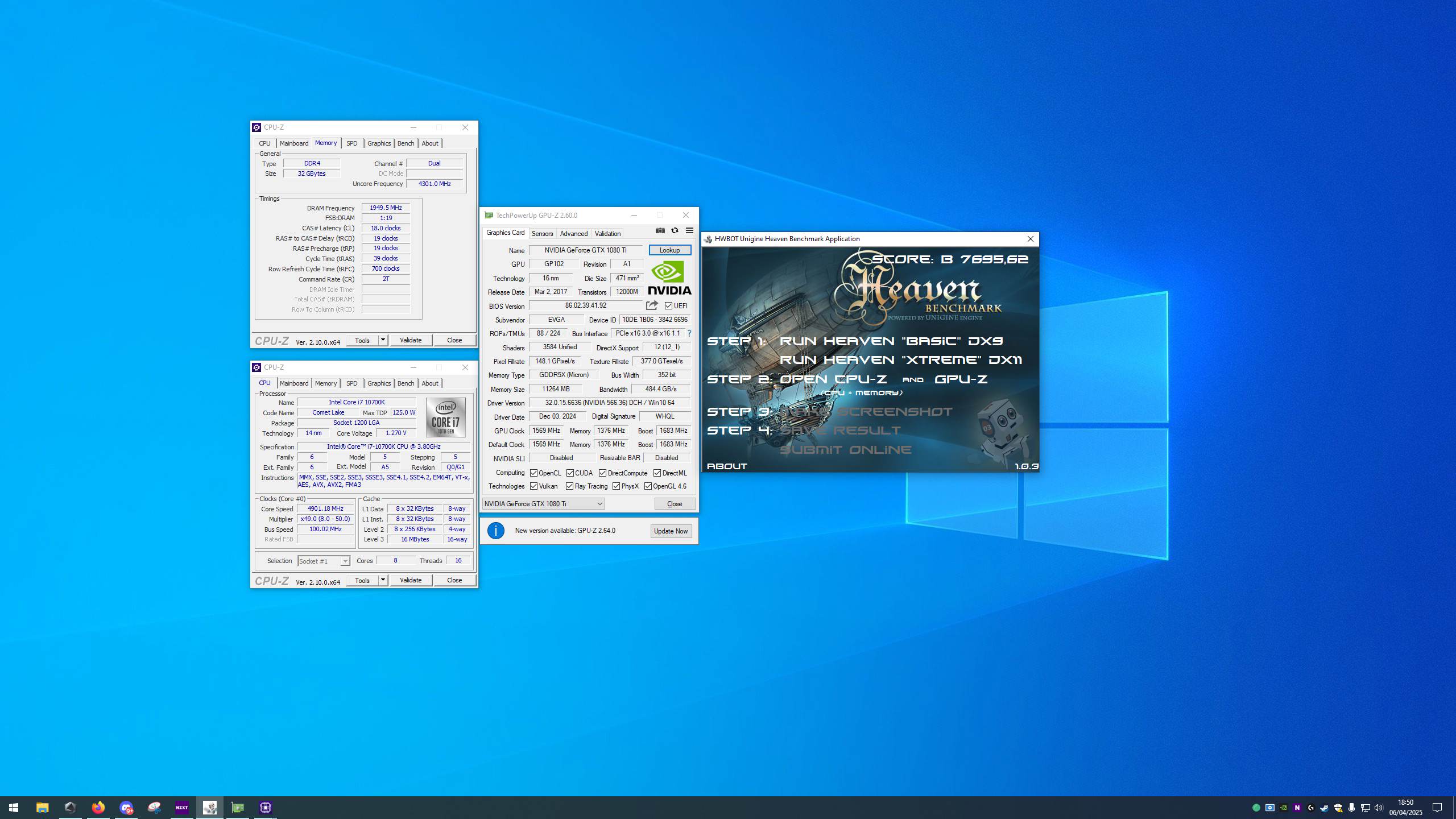Open the NVIDIA tray icon
Image resolution: width=1456 pixels, height=819 pixels.
(1283, 808)
